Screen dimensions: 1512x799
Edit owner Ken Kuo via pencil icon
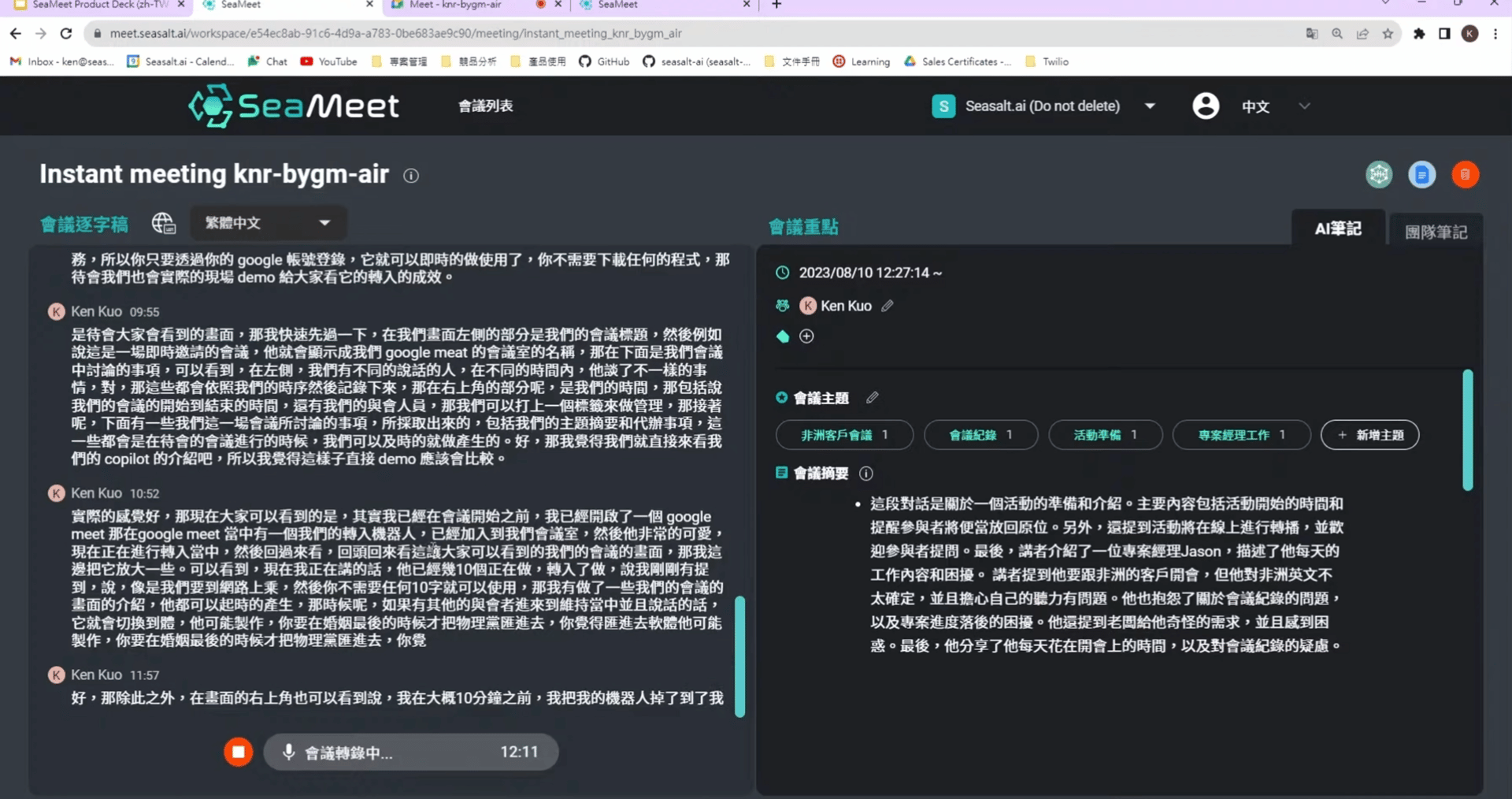pos(888,307)
